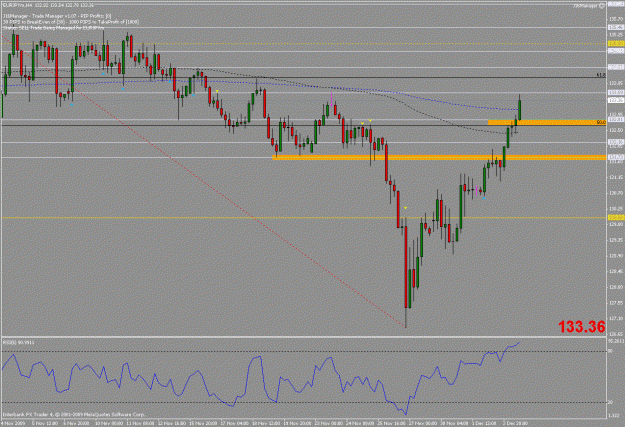Select the 50.0 Fibonacci level label
This screenshot has height=427, width=625.
601,122
